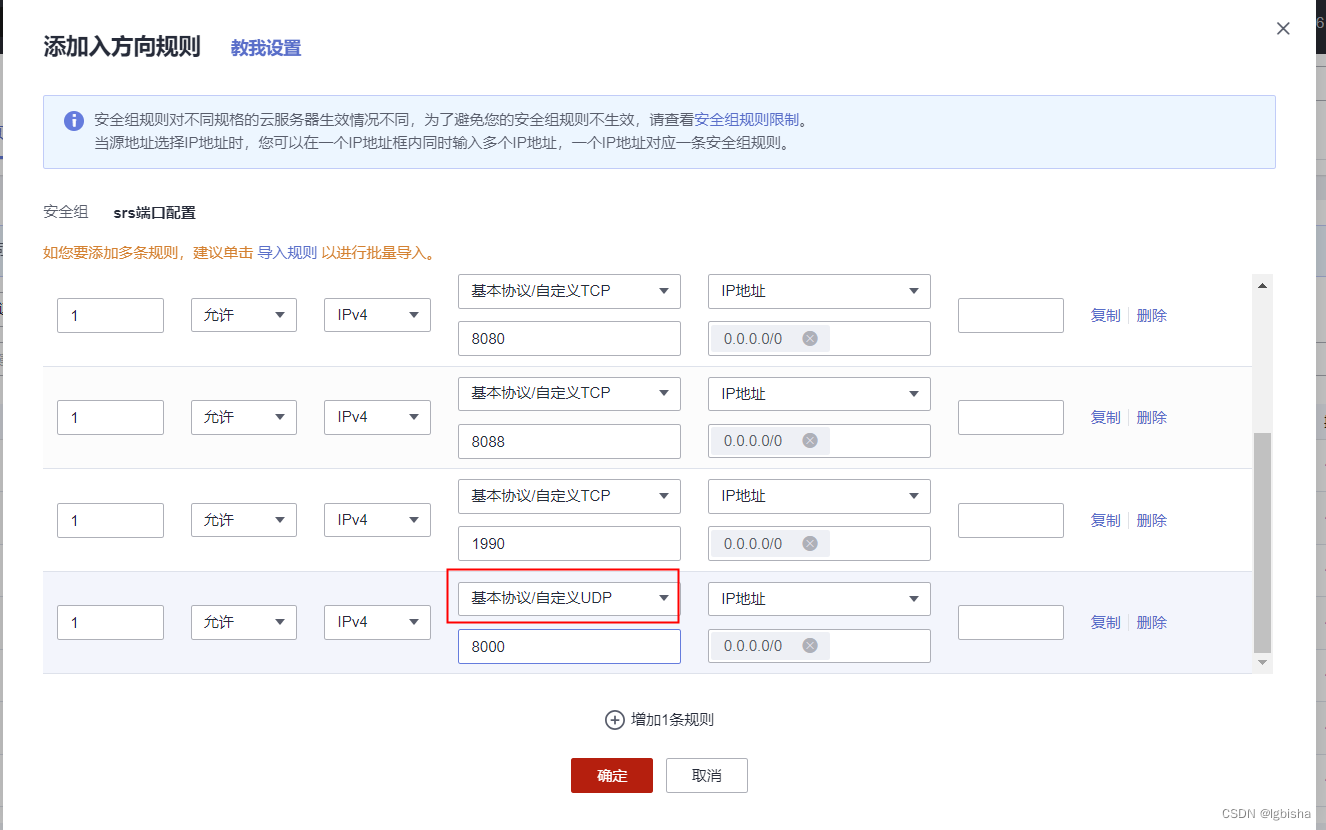Open the IPv4 type dropdown in the 1990 row
The height and width of the screenshot is (830, 1326).
[377, 520]
